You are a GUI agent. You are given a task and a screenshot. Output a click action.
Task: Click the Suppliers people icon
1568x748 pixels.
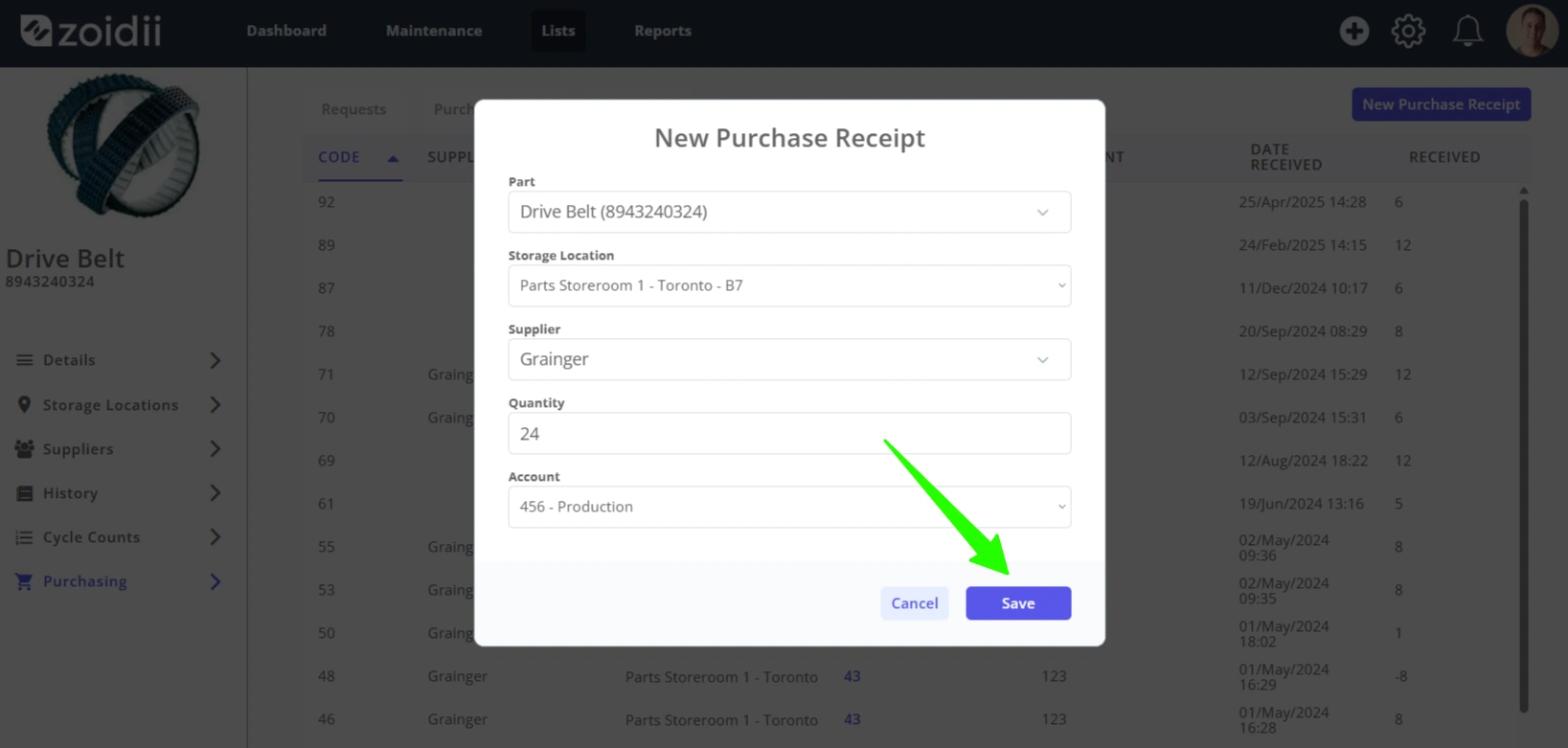point(25,449)
